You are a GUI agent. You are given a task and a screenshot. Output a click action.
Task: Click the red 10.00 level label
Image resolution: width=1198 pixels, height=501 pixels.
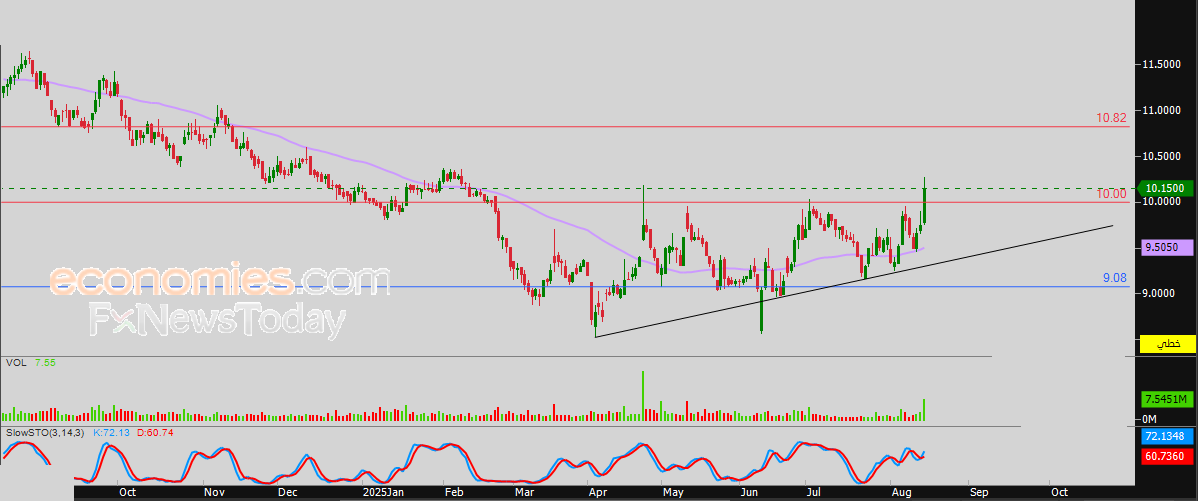click(x=1112, y=194)
